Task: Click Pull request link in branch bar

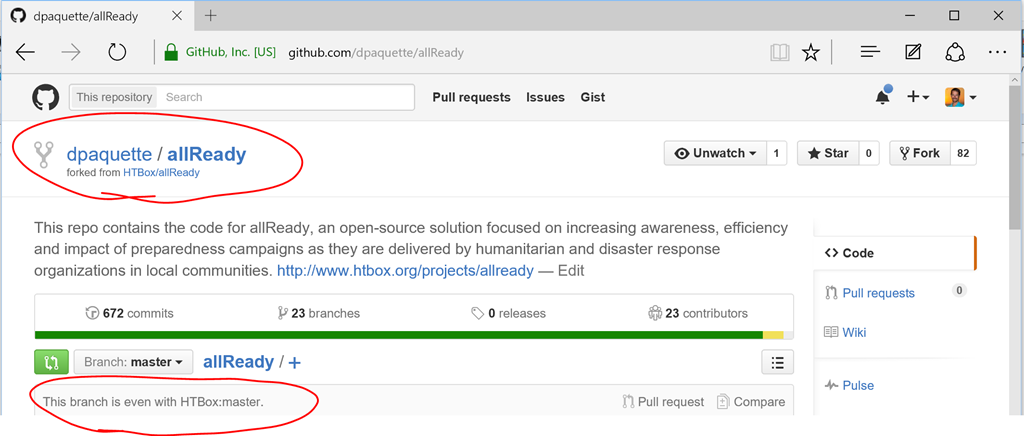Action: pyautogui.click(x=663, y=401)
